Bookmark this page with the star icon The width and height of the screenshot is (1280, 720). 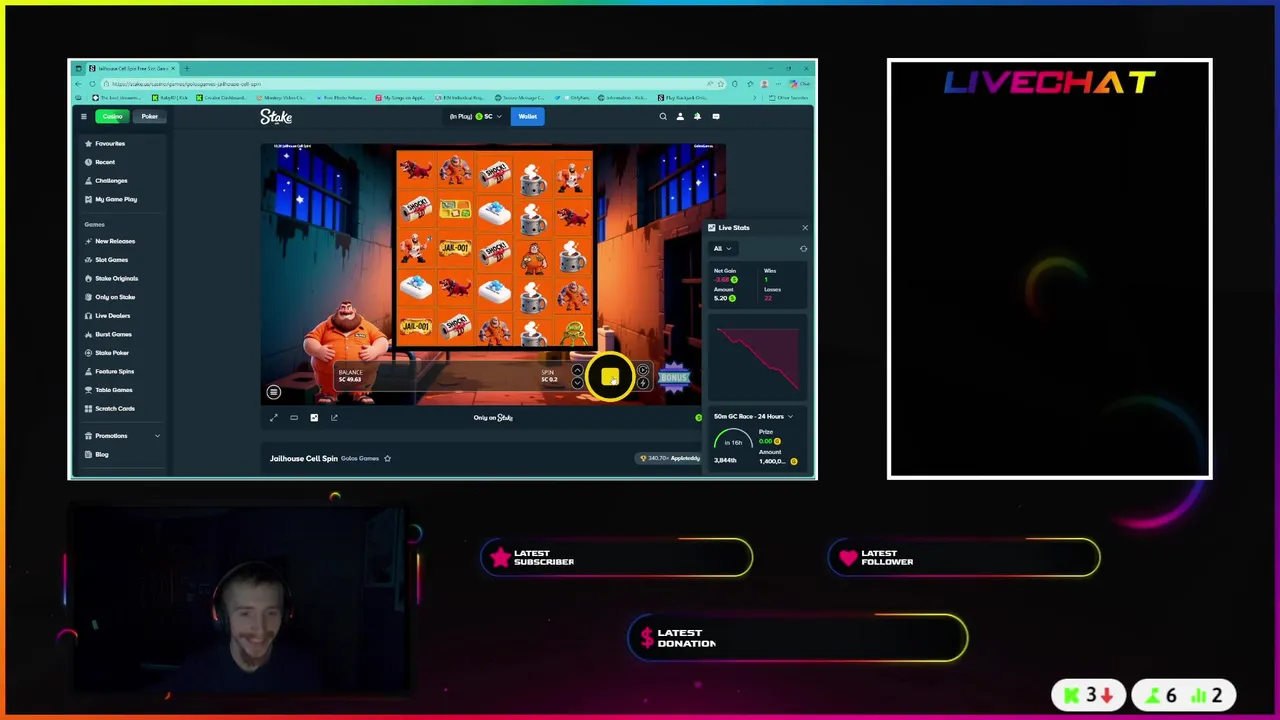click(x=721, y=84)
